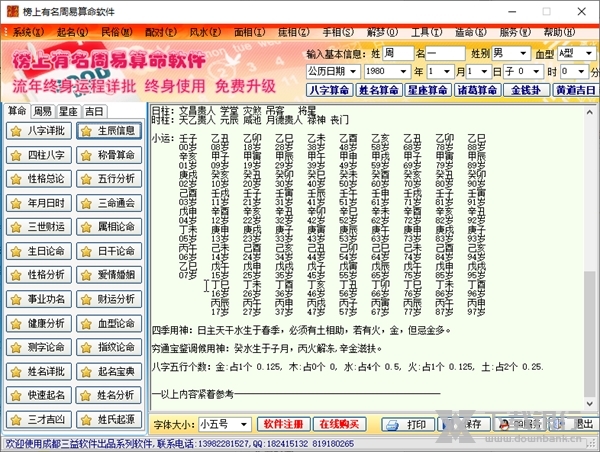The image size is (600, 452).
Task: Expand the month dropdown before 月
Action: click(x=446, y=72)
